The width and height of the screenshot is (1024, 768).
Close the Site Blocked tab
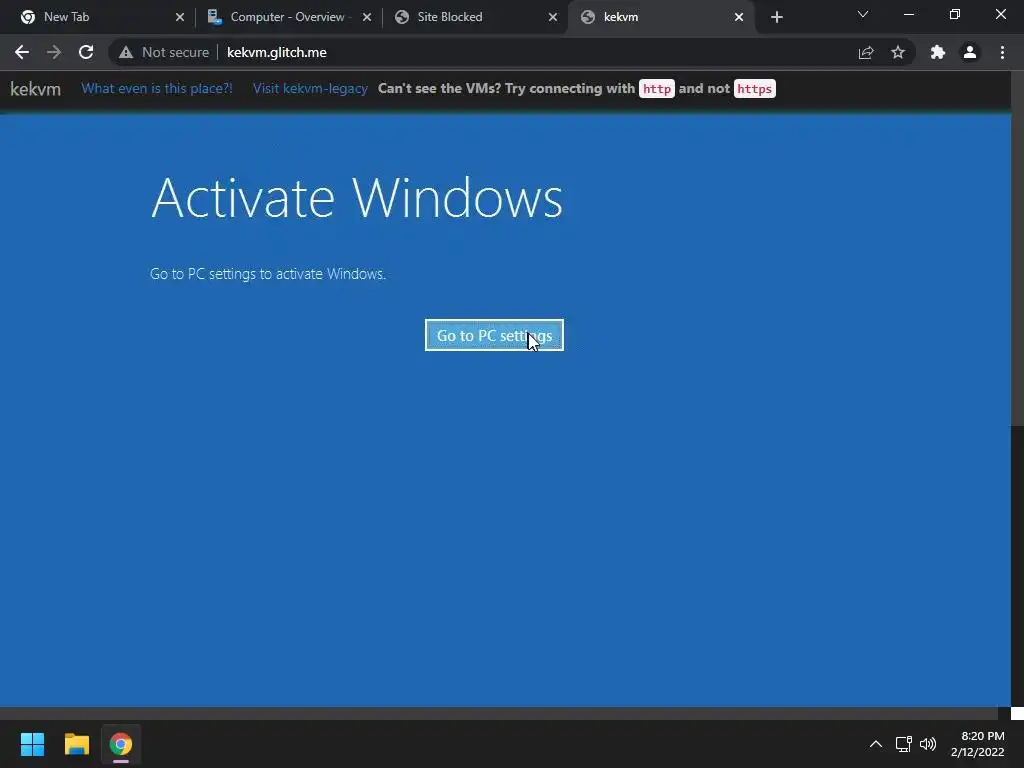(x=552, y=17)
